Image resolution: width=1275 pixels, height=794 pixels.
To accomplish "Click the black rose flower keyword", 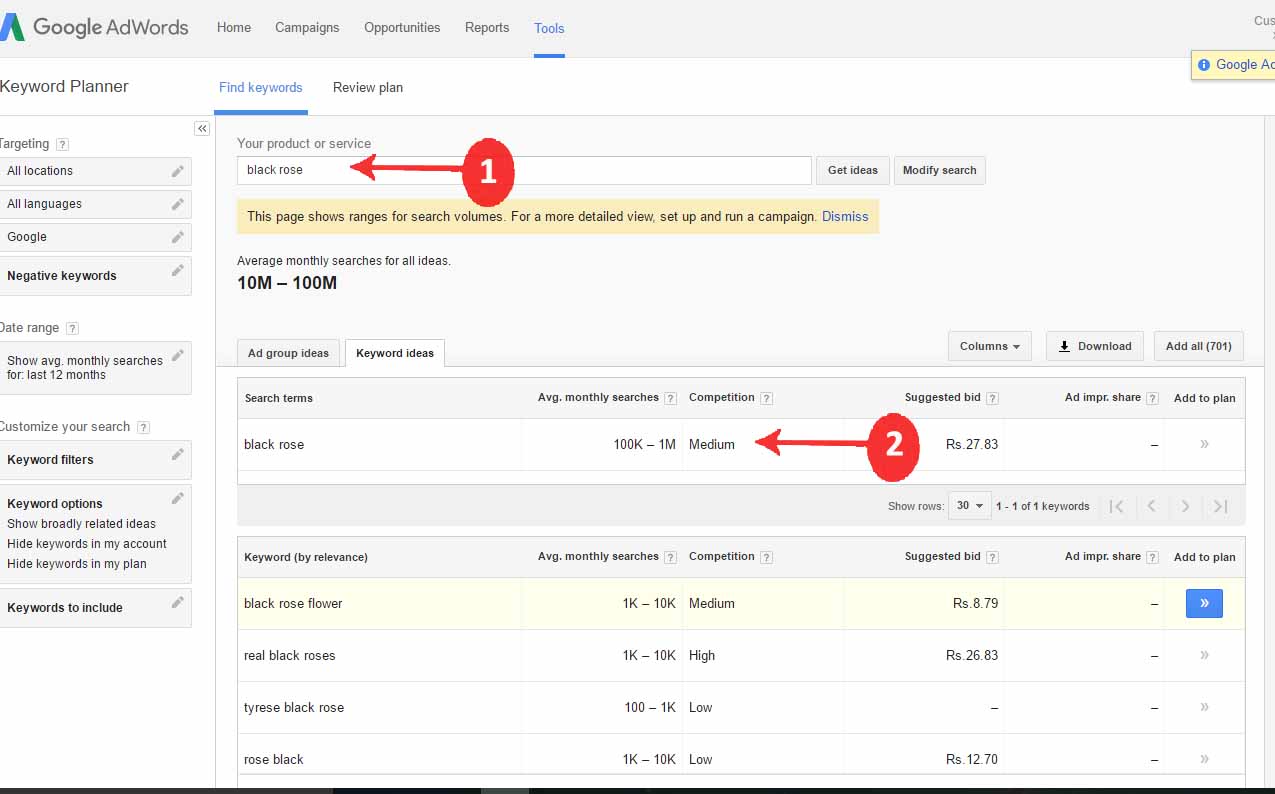I will tap(293, 604).
